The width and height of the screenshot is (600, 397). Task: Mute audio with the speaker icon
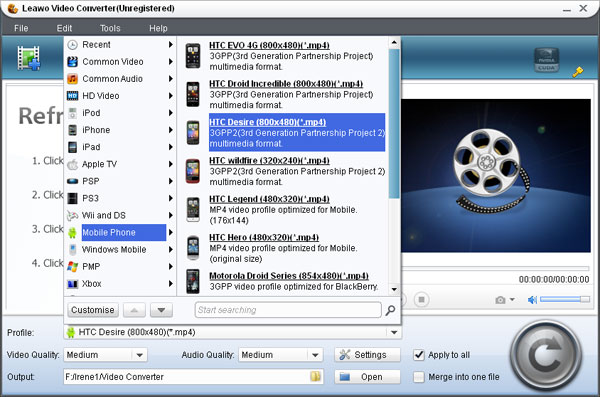532,300
